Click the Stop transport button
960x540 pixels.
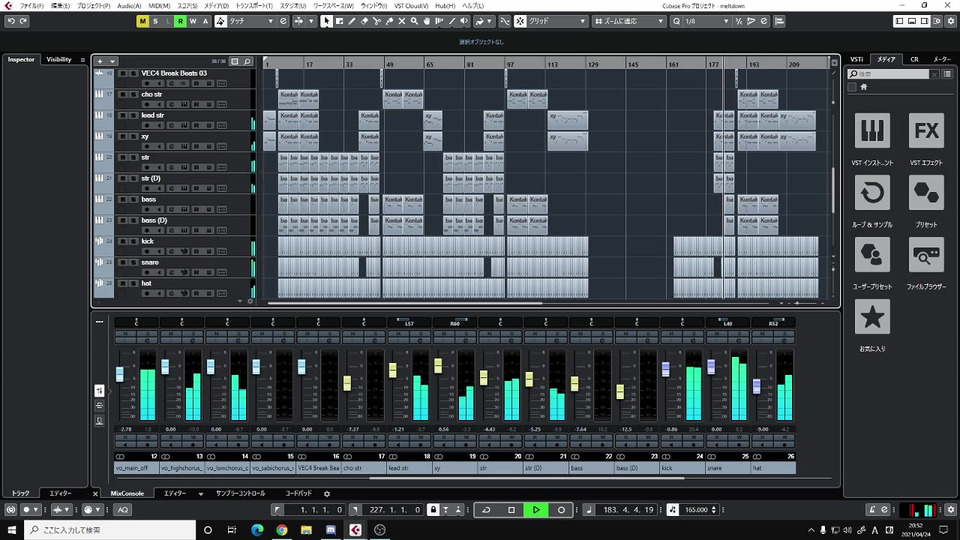(x=511, y=510)
